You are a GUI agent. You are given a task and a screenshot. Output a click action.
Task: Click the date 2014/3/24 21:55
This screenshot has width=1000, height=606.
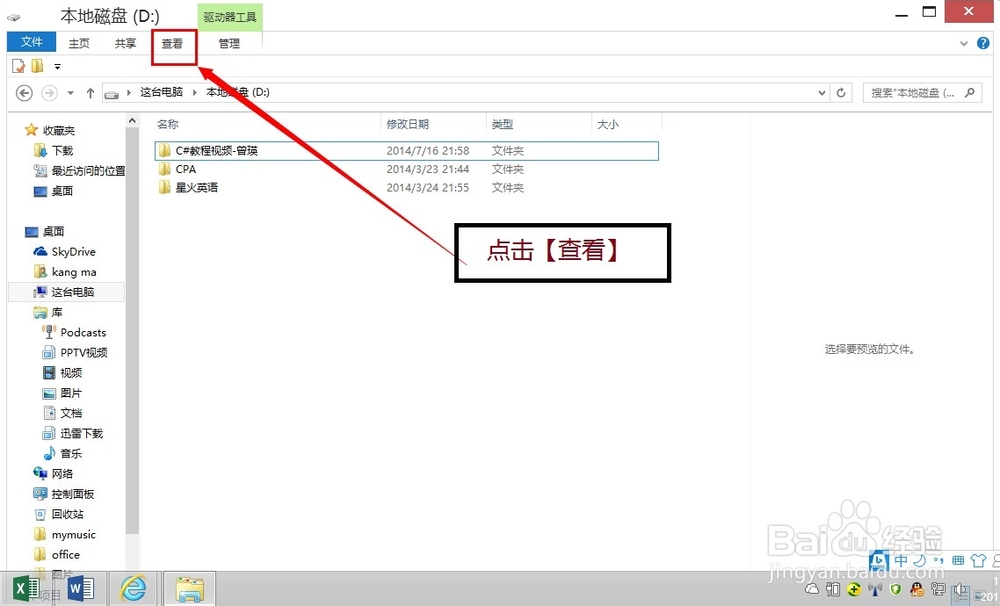(428, 188)
